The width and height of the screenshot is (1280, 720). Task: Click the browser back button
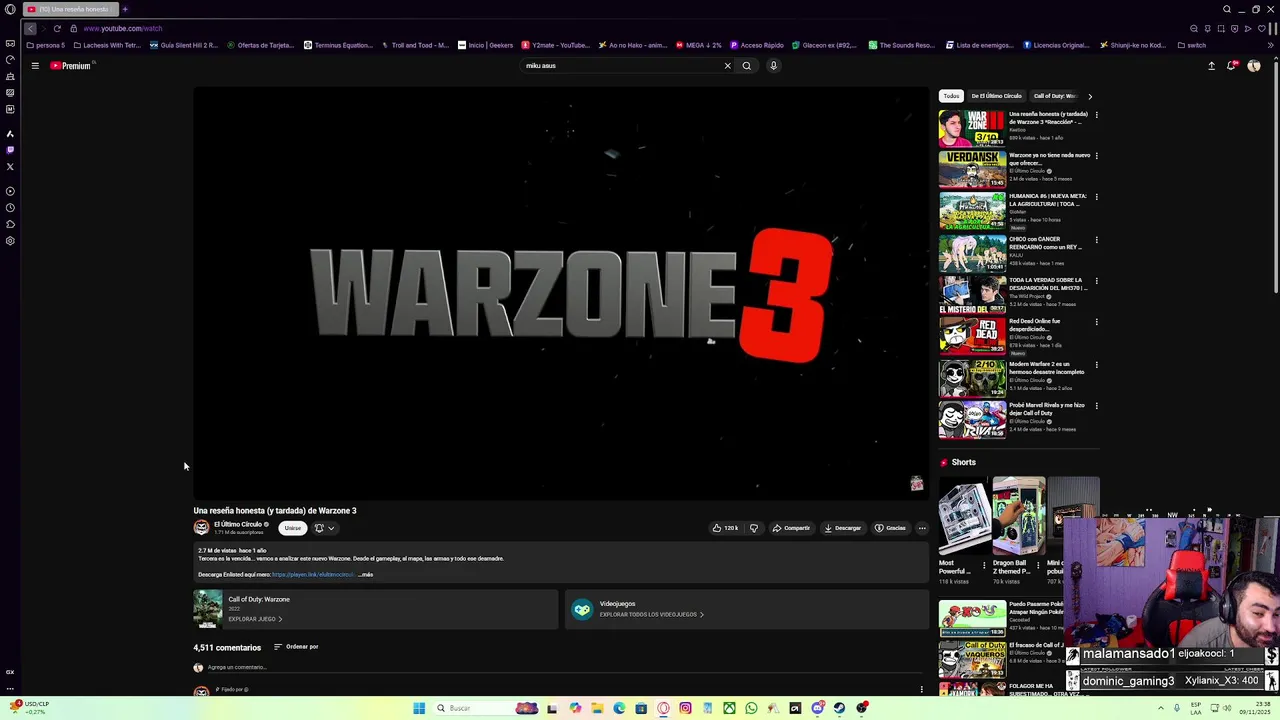[30, 29]
